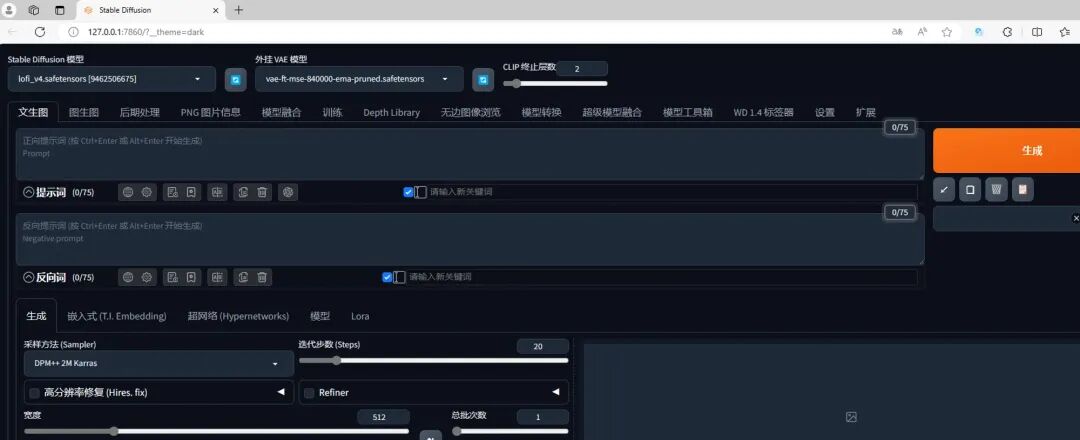The height and width of the screenshot is (440, 1080).
Task: Click the 宽度 width slider
Action: (216, 431)
